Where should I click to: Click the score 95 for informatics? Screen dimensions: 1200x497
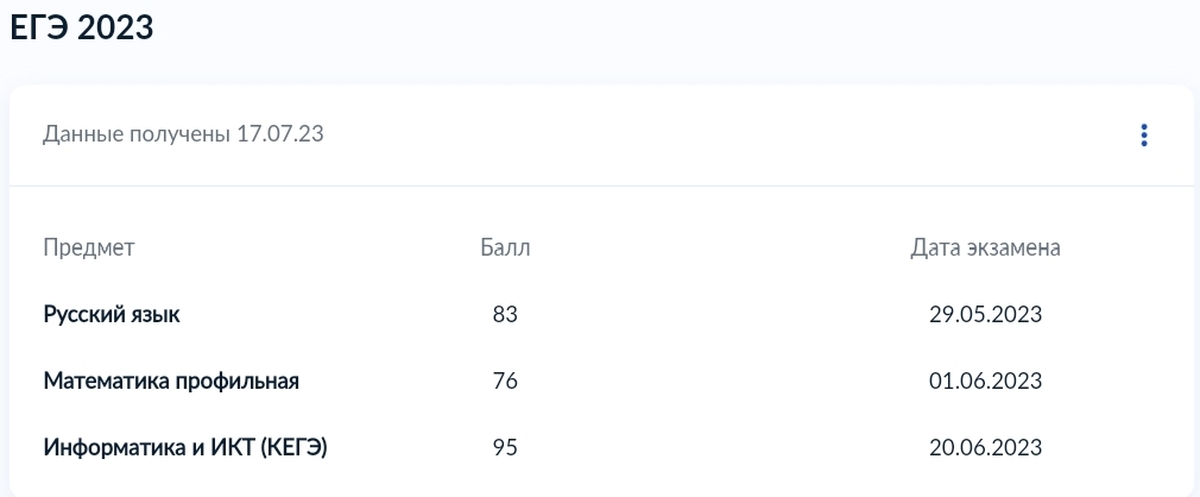505,447
